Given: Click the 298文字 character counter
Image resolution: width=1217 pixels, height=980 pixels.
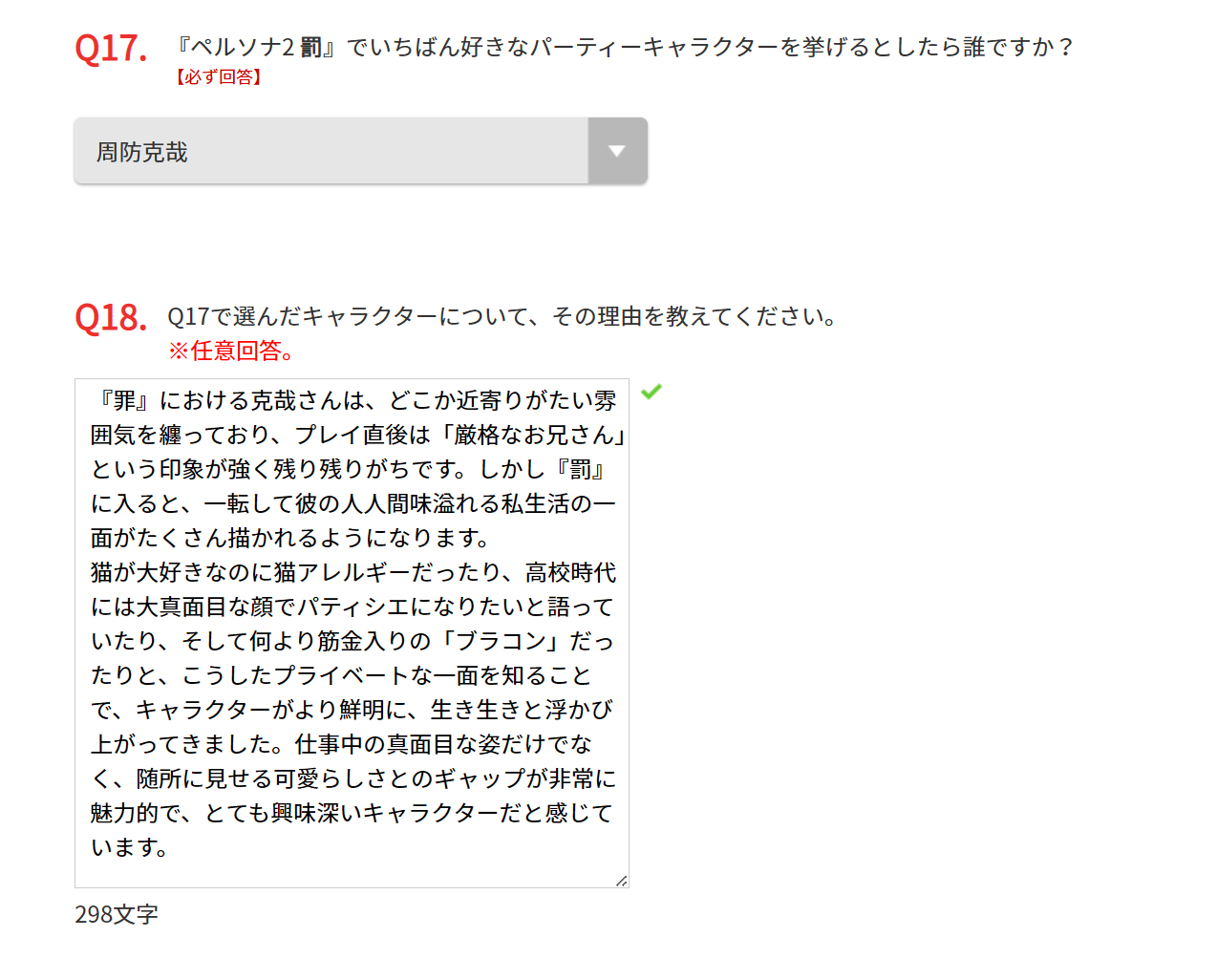Looking at the screenshot, I should coord(117,914).
